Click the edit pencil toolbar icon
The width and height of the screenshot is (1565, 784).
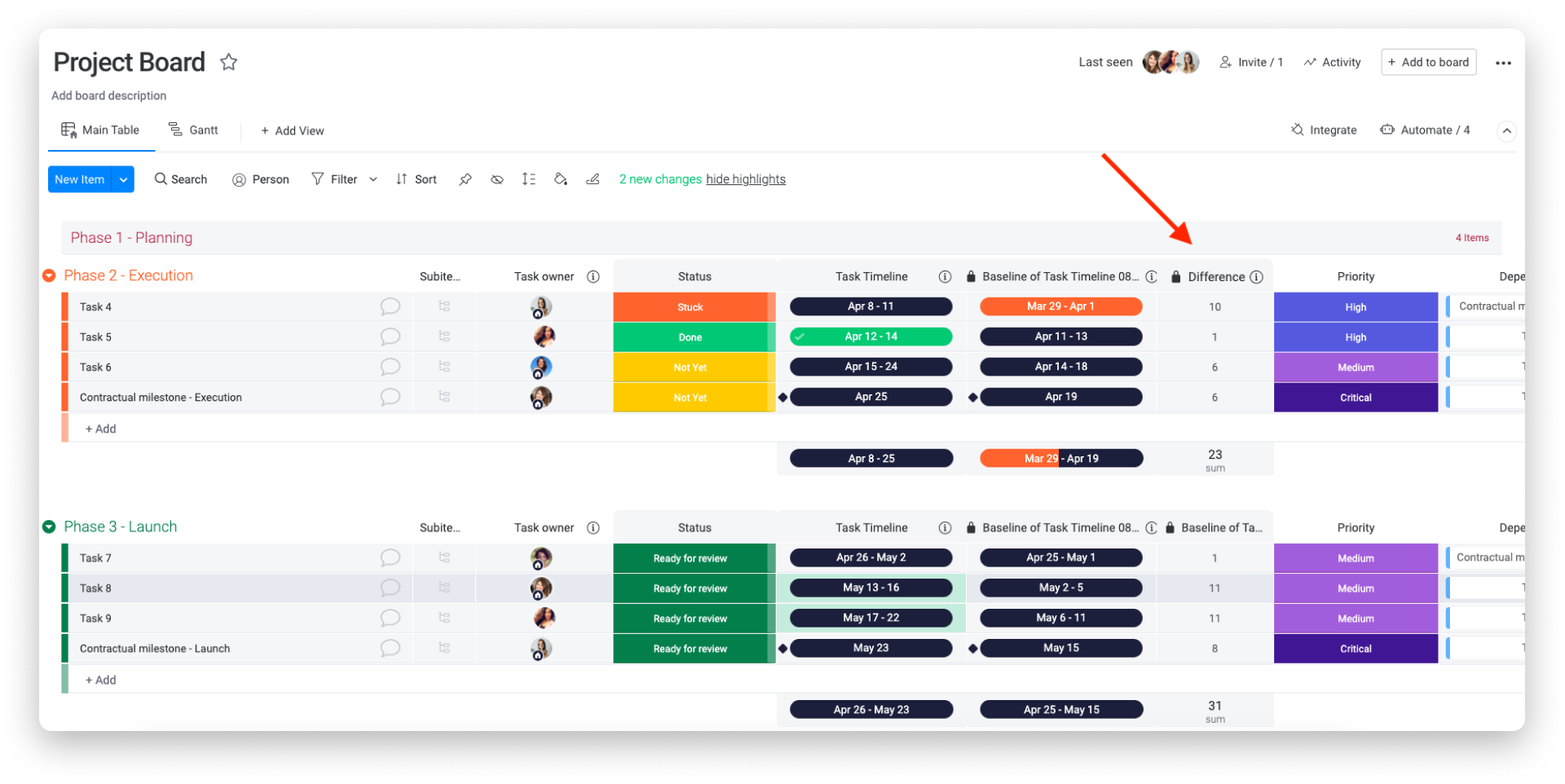[x=593, y=179]
